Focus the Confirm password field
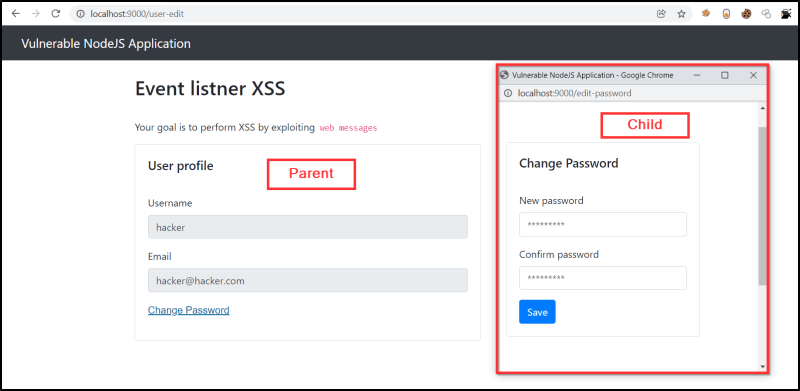This screenshot has height=391, width=800. click(x=603, y=278)
